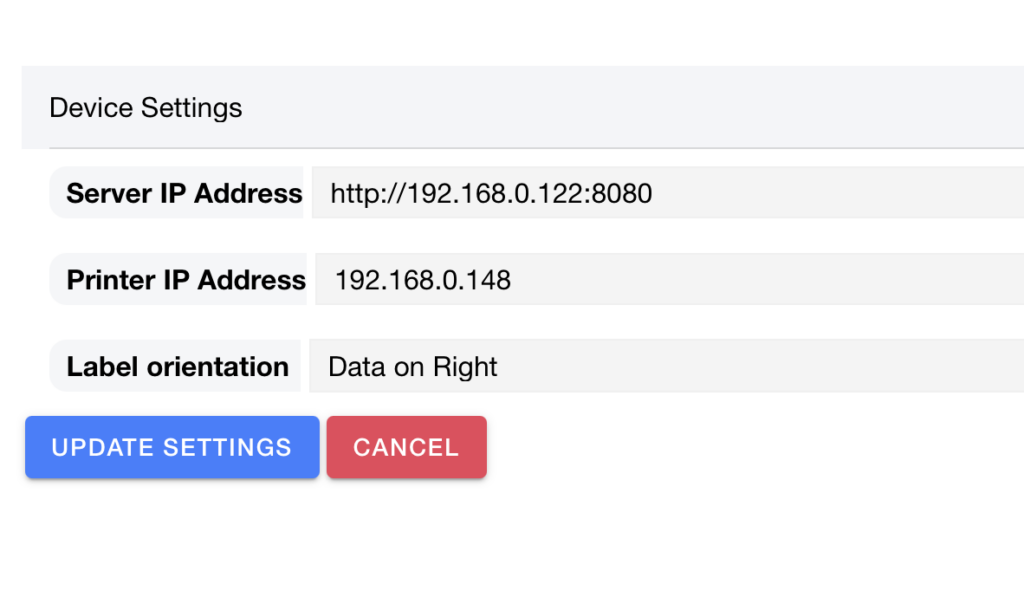Focus the Server IP Address input field

667,193
